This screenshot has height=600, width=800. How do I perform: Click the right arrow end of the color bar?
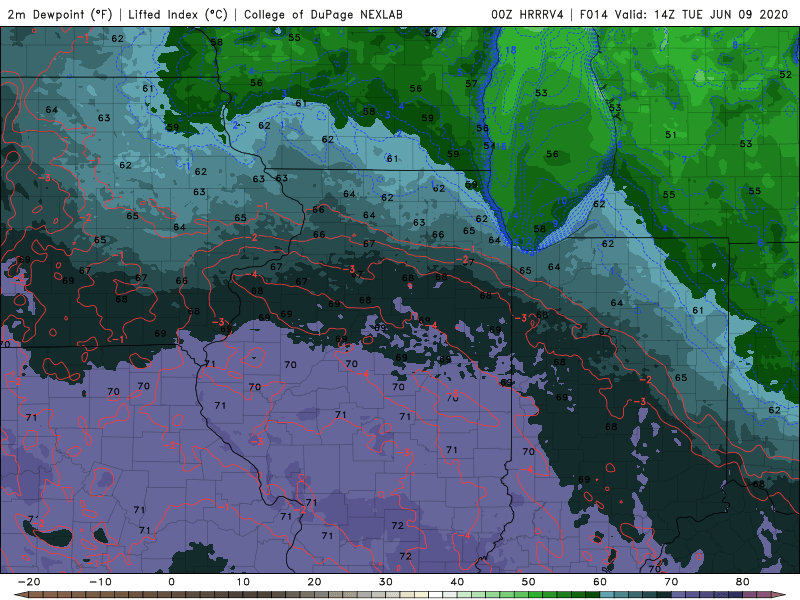pos(780,595)
